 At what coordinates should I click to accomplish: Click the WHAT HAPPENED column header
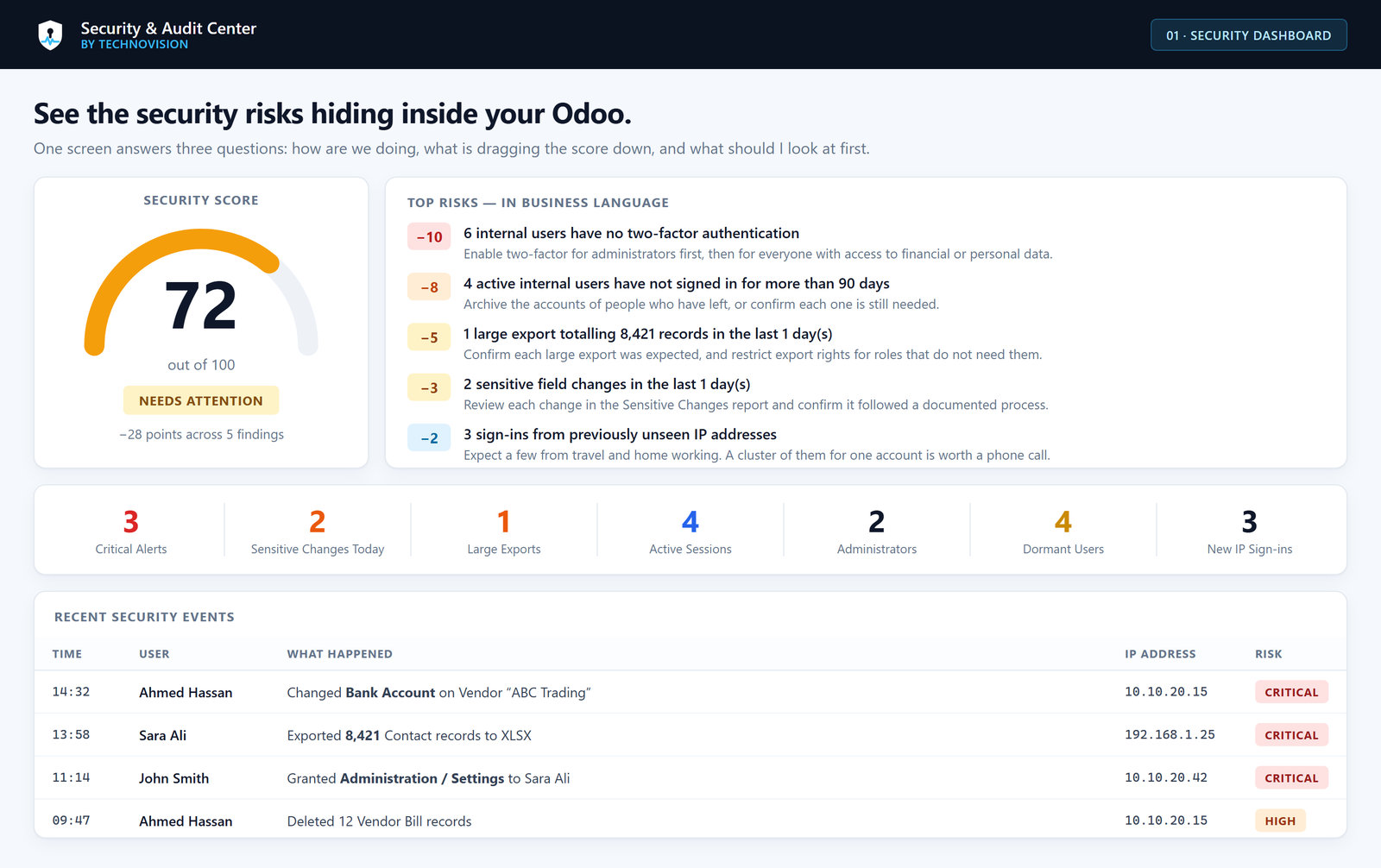340,654
